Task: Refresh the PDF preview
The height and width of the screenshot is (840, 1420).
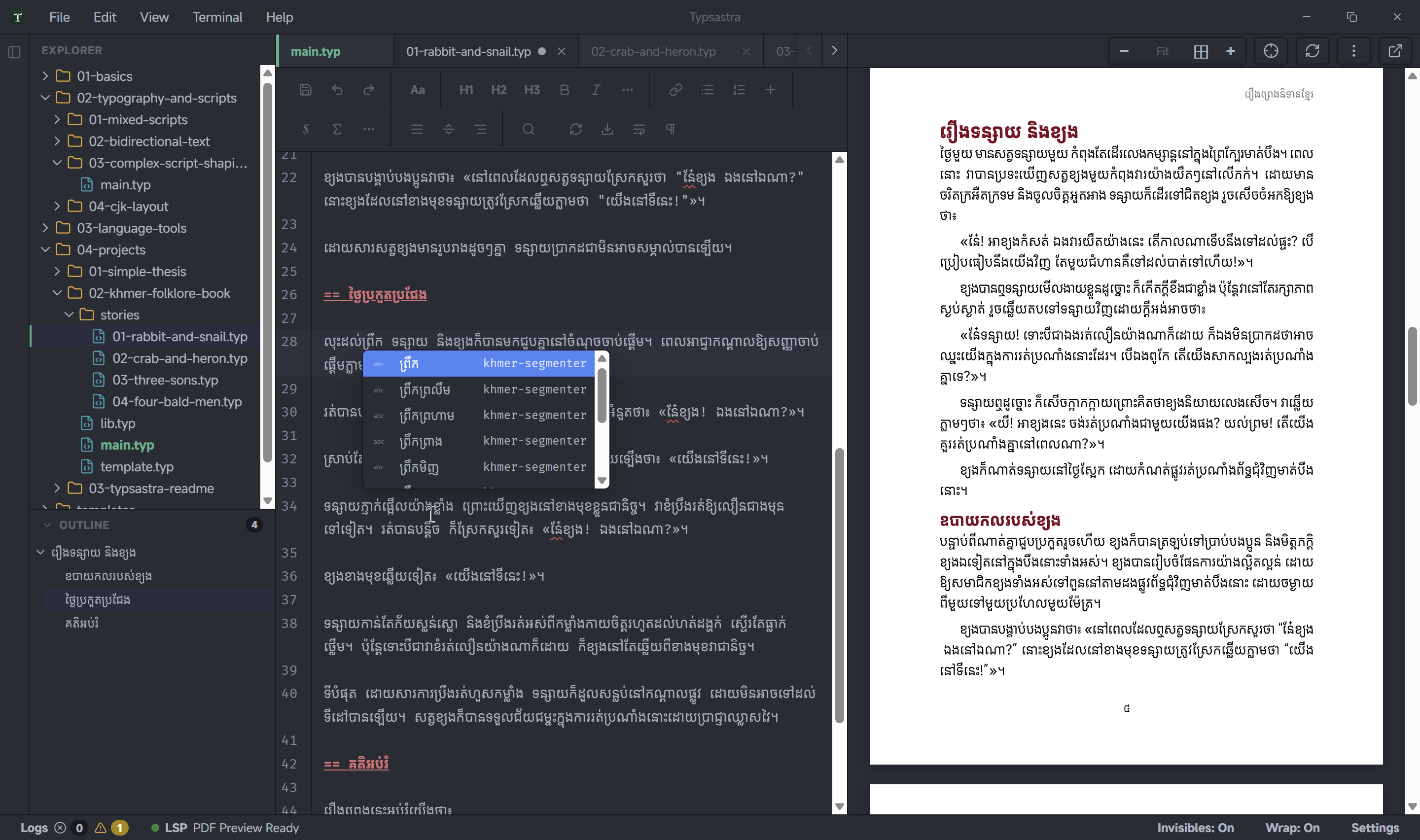Action: tap(1313, 51)
